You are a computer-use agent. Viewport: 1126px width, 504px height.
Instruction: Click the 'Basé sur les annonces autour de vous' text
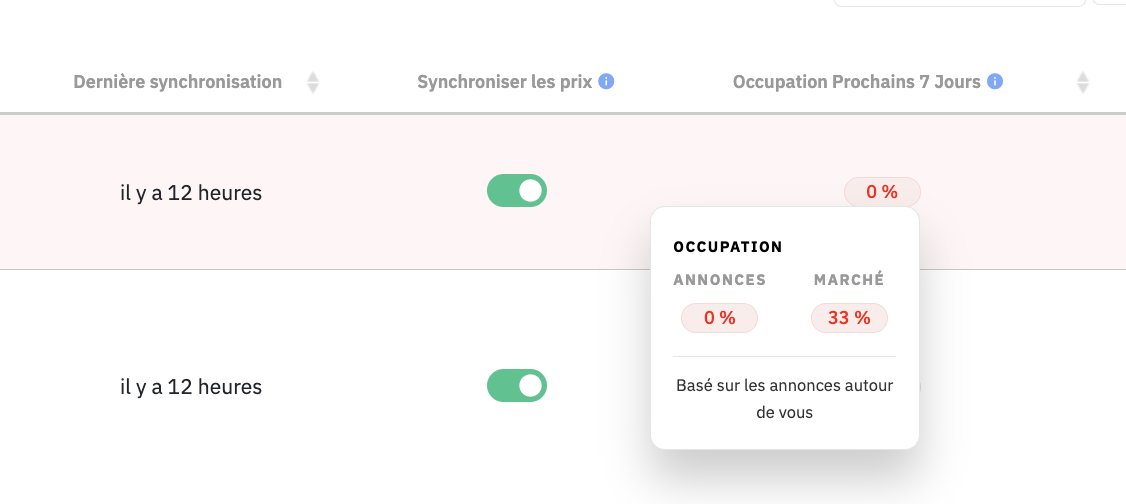pos(784,399)
